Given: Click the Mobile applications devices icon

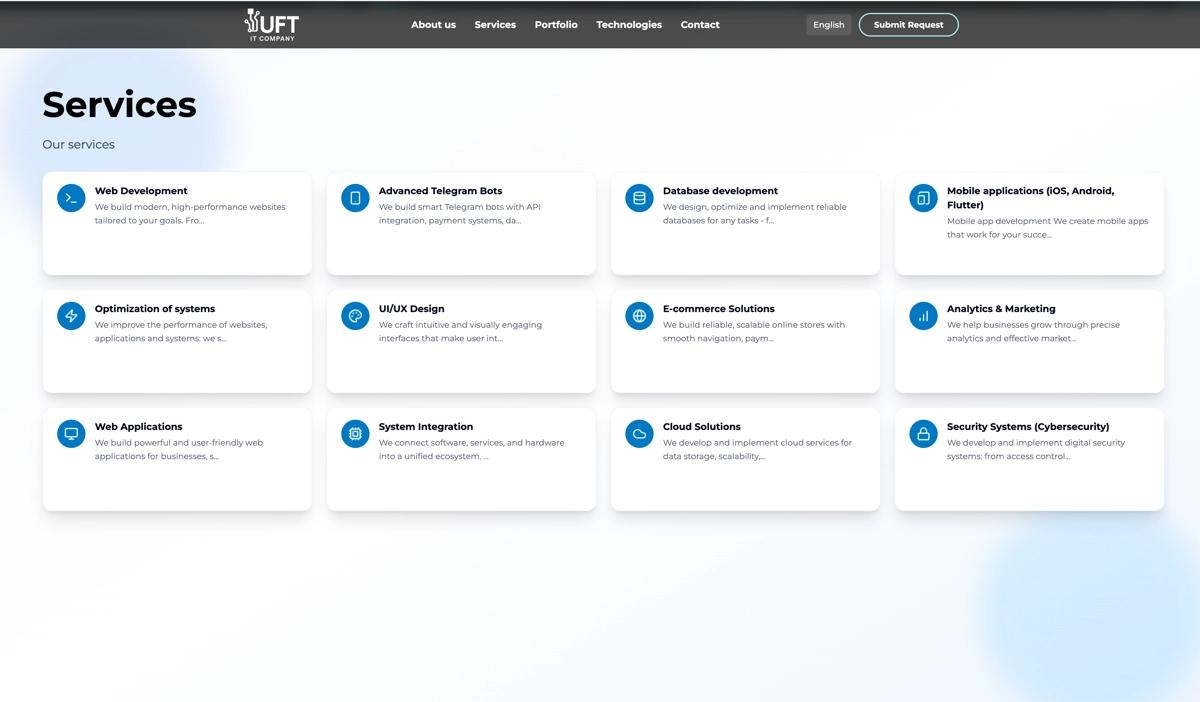Looking at the screenshot, I should click(923, 198).
